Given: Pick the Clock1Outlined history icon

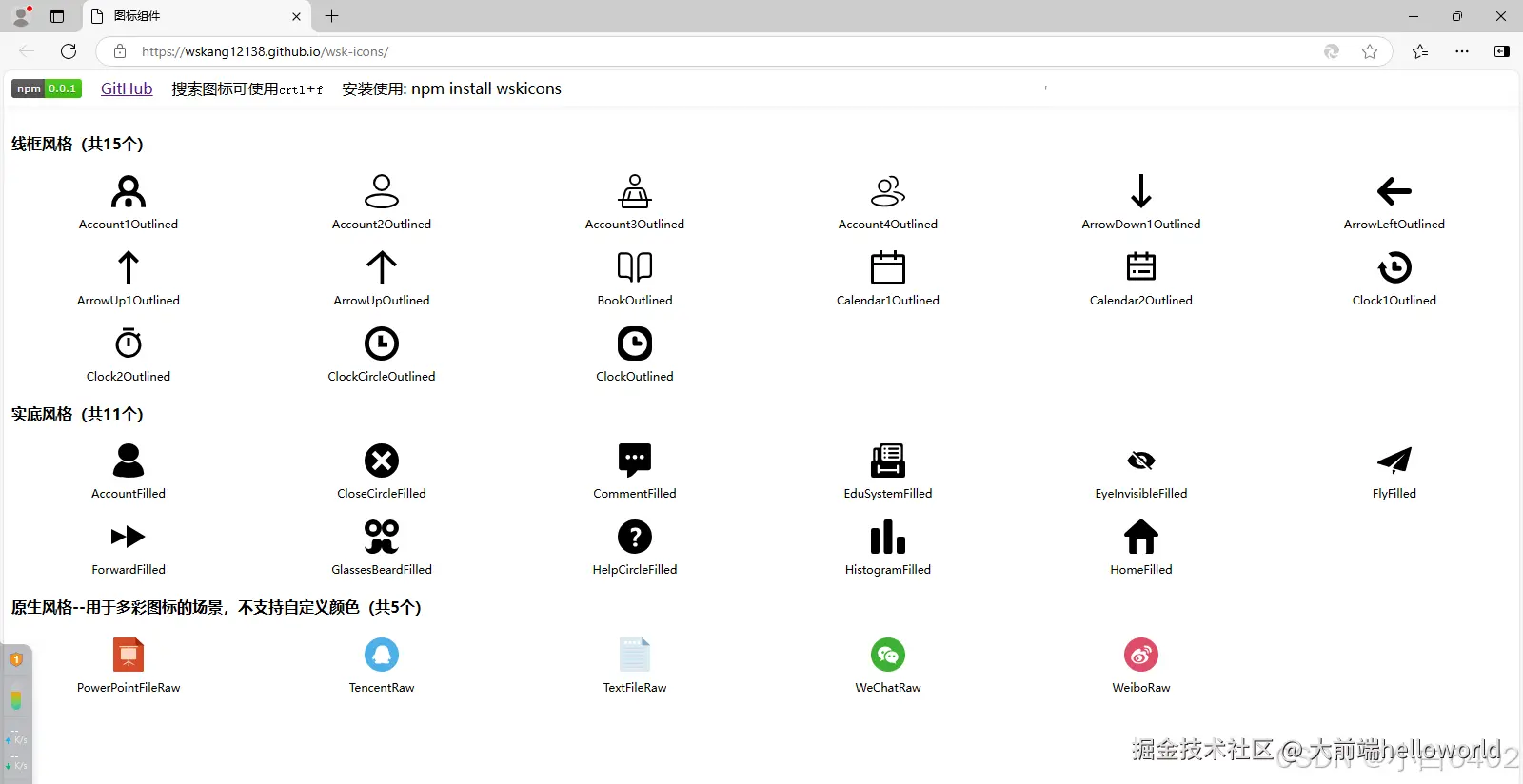Looking at the screenshot, I should pyautogui.click(x=1394, y=267).
